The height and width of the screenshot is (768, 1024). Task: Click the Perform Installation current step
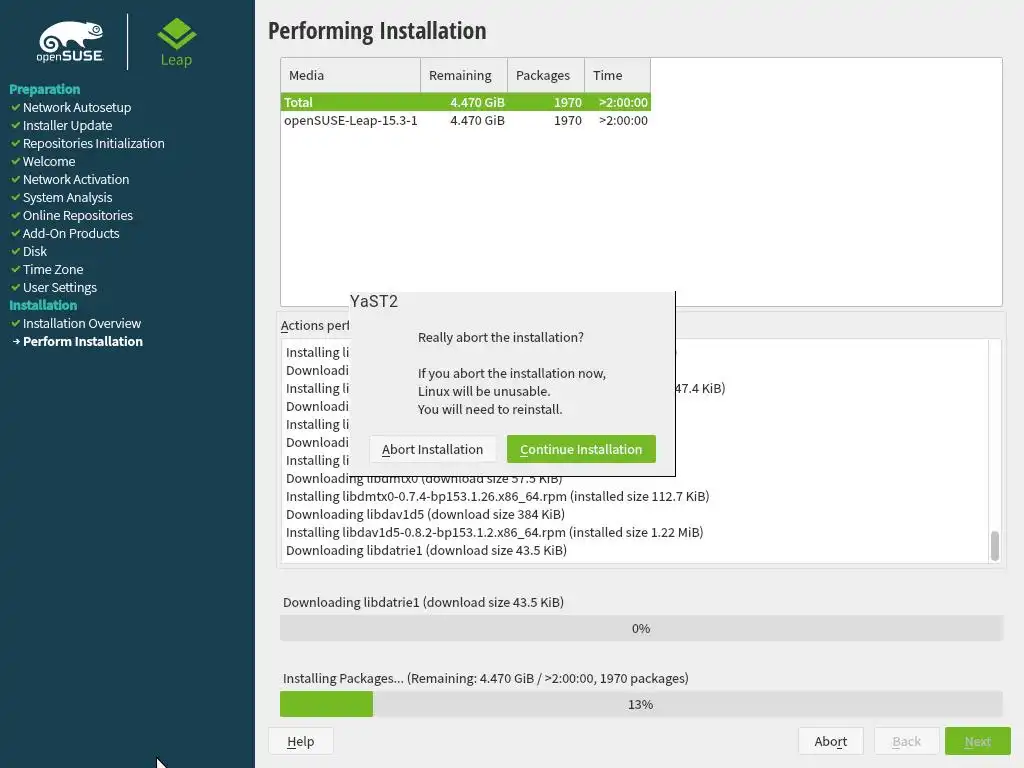(83, 342)
